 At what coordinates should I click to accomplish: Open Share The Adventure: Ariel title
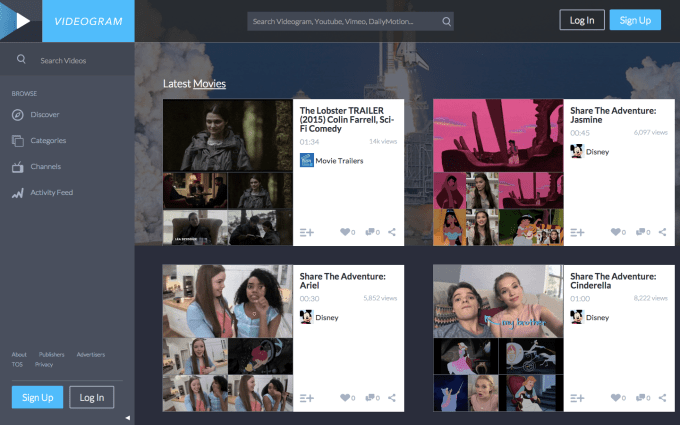click(342, 281)
